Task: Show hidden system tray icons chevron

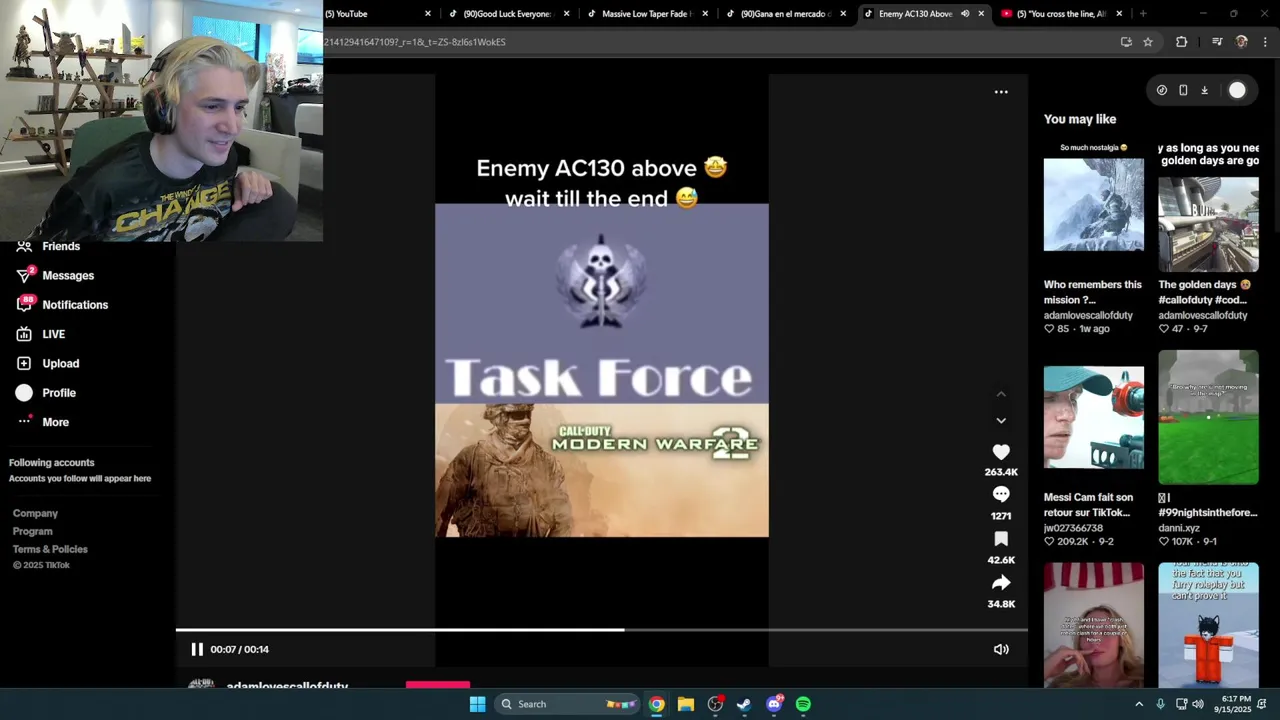Action: click(1139, 704)
